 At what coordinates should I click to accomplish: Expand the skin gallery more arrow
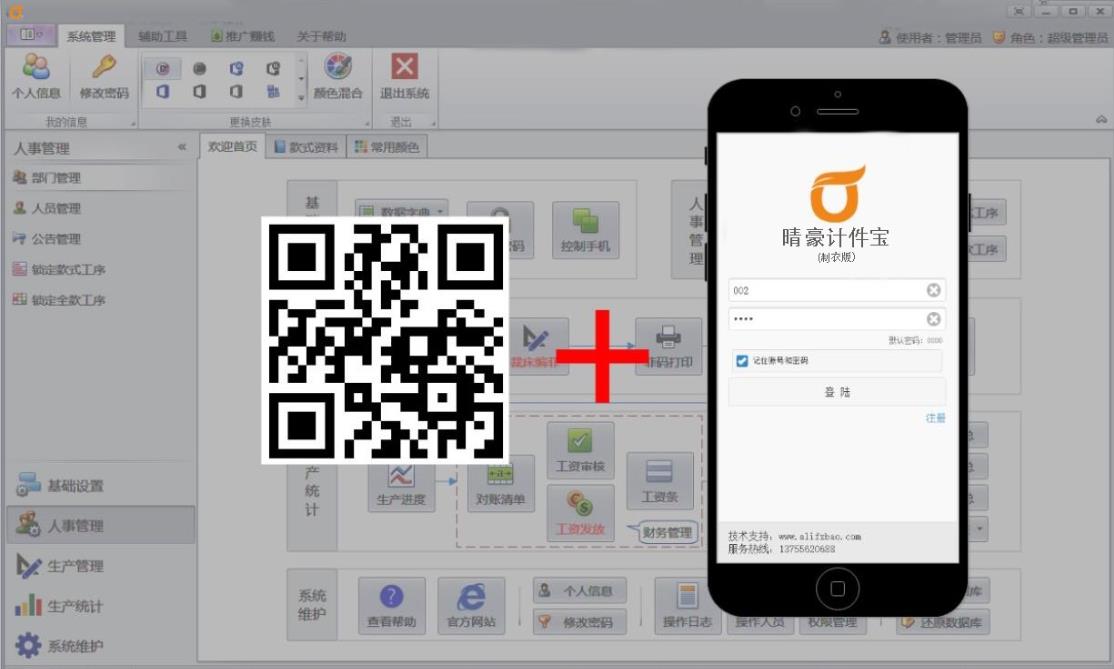pyautogui.click(x=301, y=97)
